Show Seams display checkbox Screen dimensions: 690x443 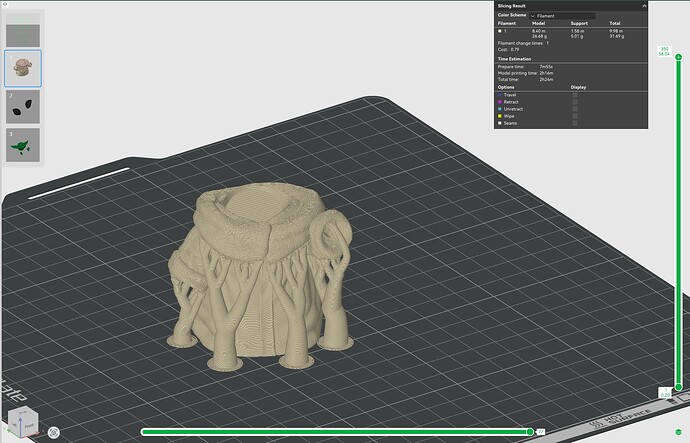tap(575, 123)
